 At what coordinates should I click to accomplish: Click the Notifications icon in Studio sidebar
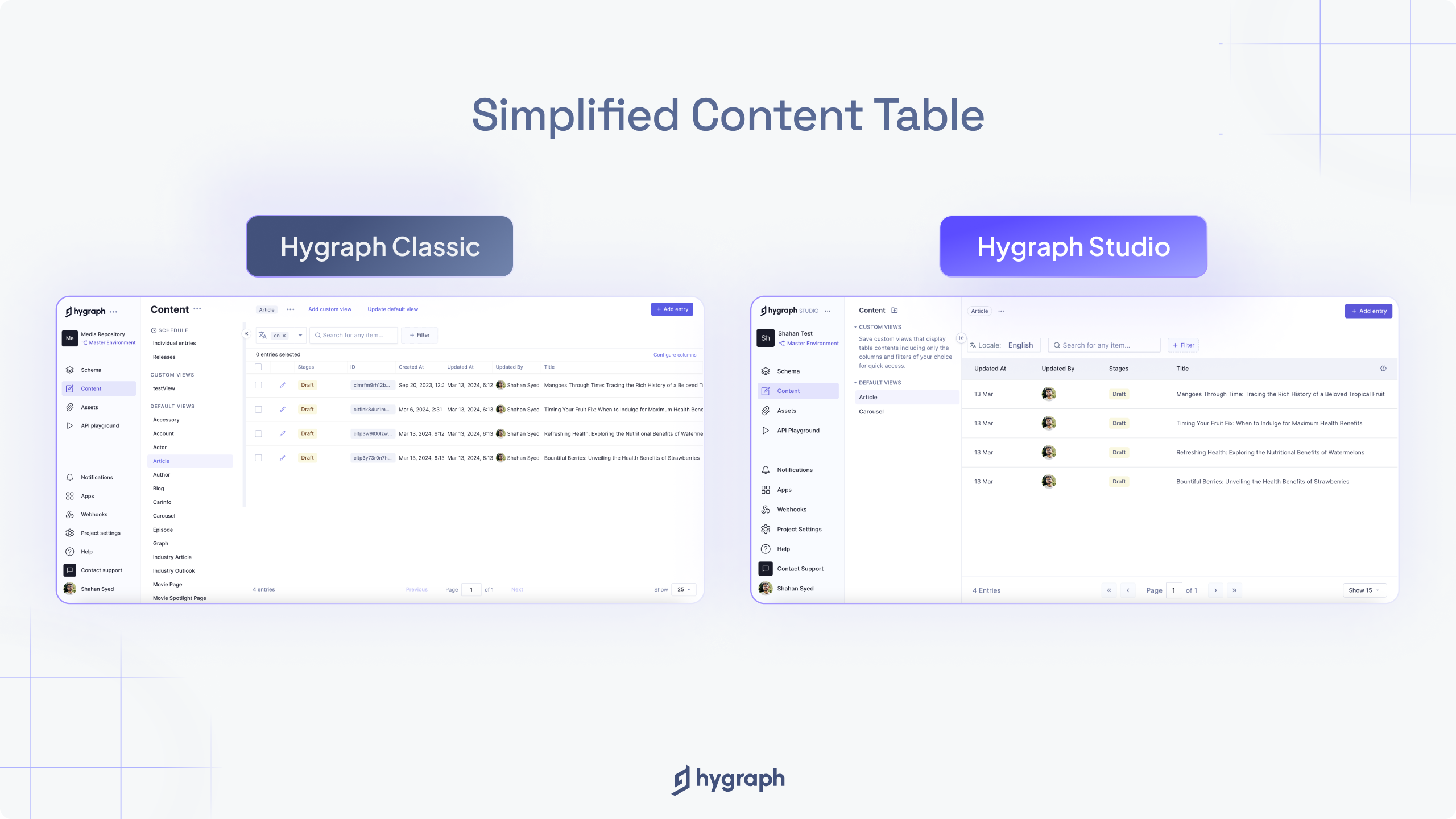[x=766, y=470]
